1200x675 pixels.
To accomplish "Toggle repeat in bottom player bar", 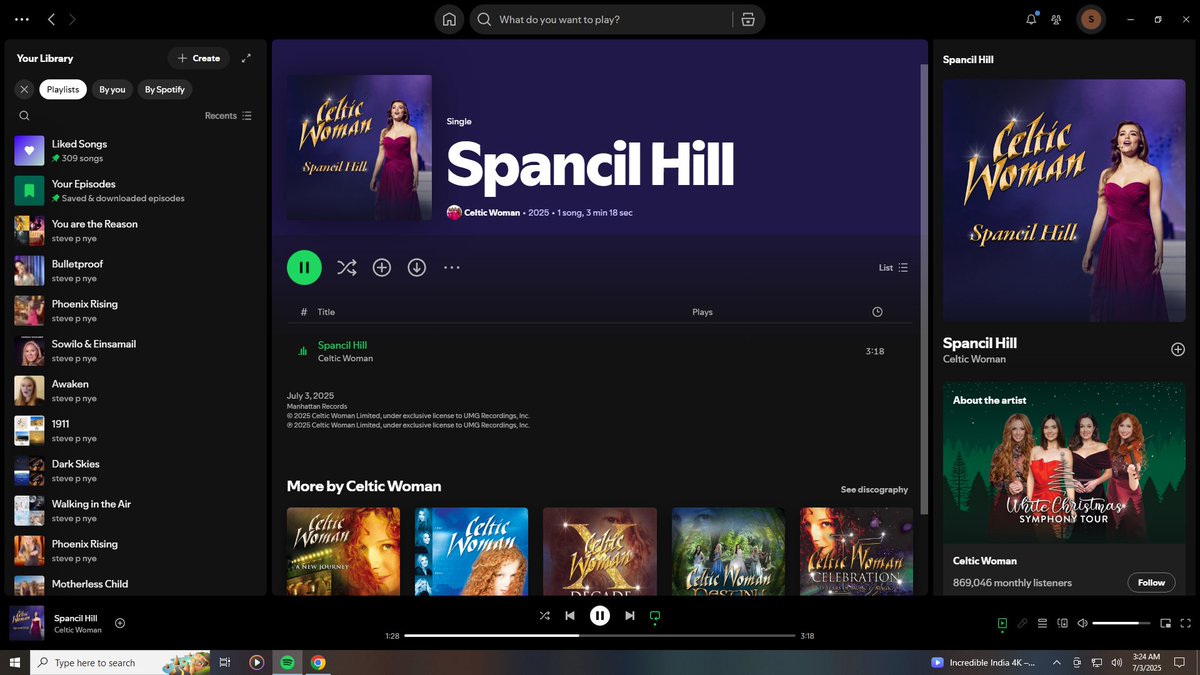I will pos(655,616).
